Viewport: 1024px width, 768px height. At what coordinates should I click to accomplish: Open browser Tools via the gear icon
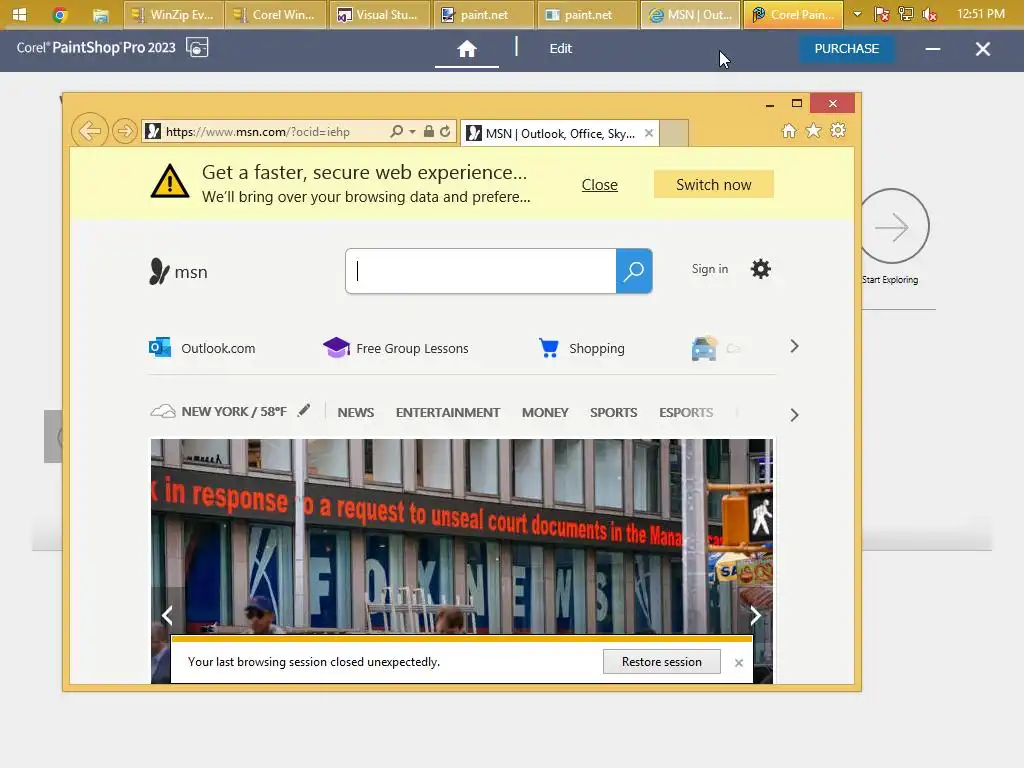click(838, 131)
